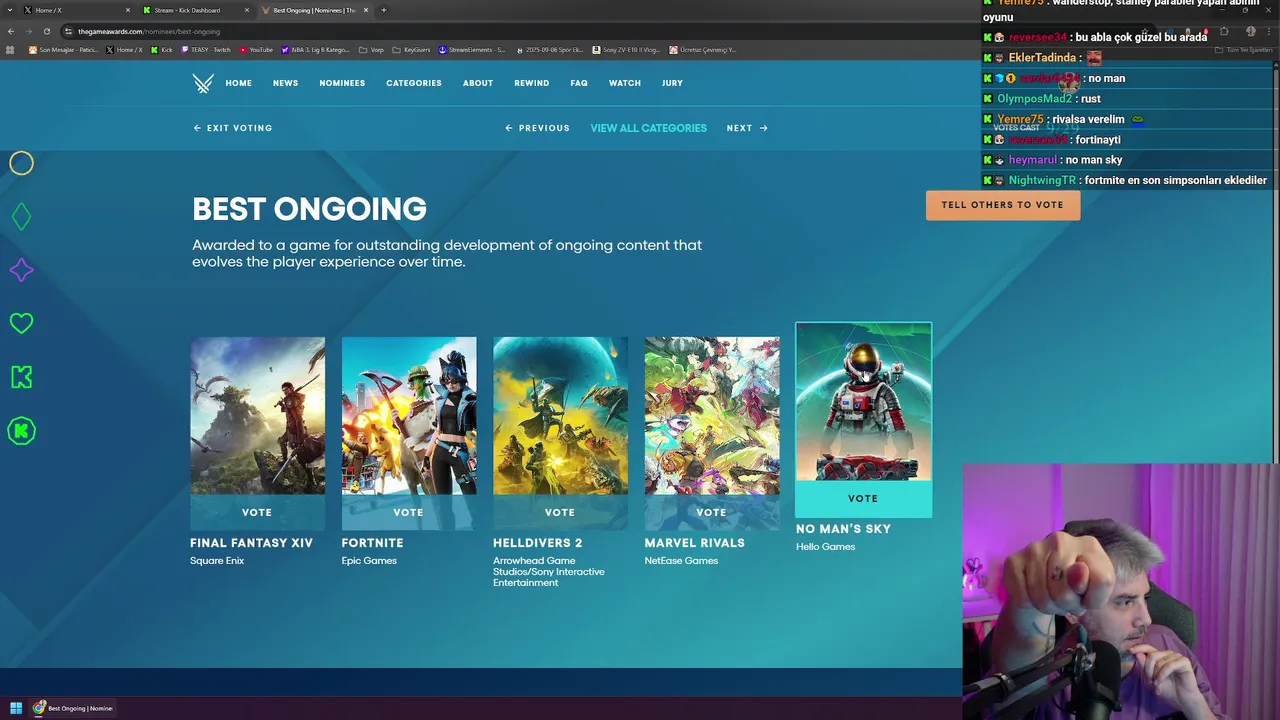Open a new browser tab with plus button
The image size is (1280, 720).
(x=384, y=10)
